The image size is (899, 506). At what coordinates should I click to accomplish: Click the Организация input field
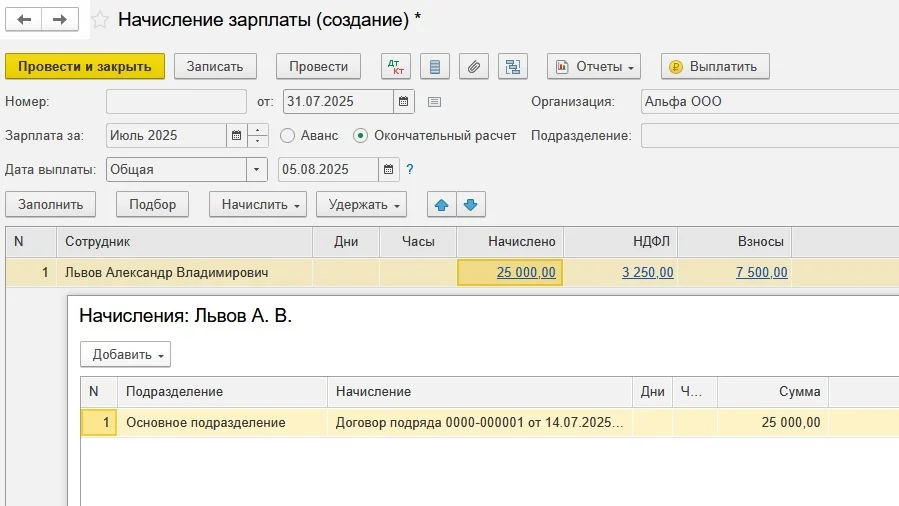768,102
